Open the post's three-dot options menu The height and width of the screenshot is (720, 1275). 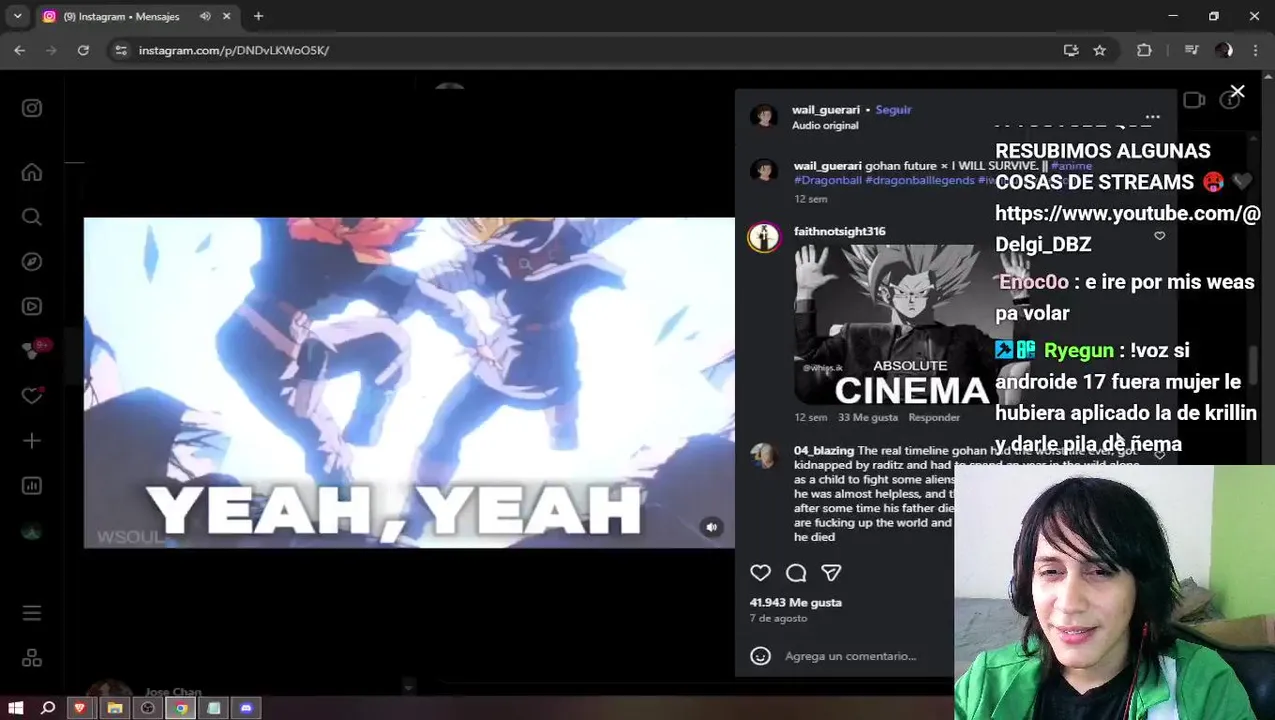click(x=1152, y=117)
